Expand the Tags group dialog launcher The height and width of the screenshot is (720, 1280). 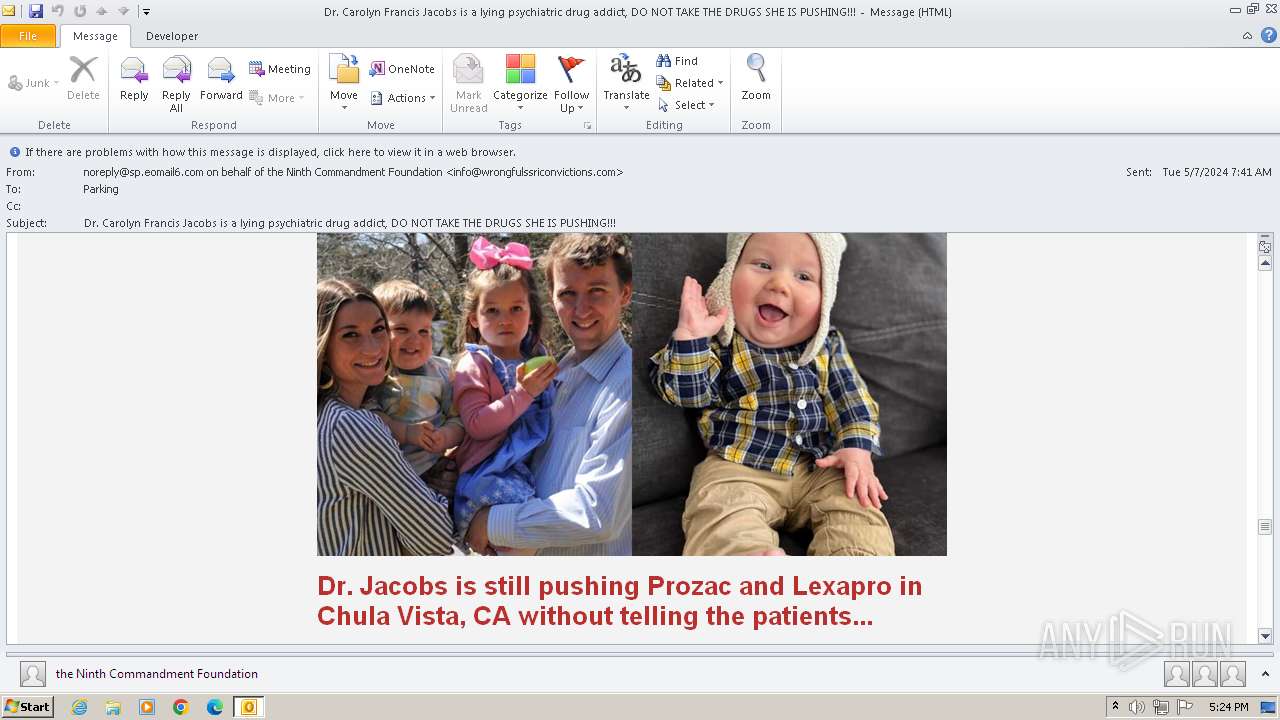(x=587, y=126)
